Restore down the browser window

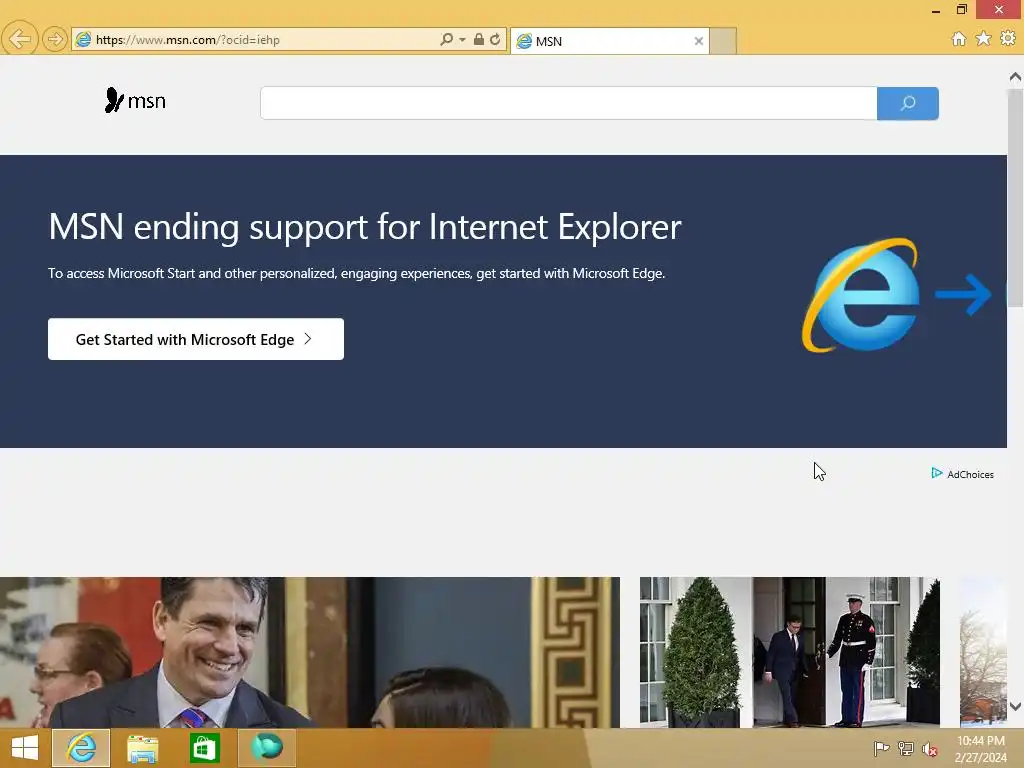961,9
